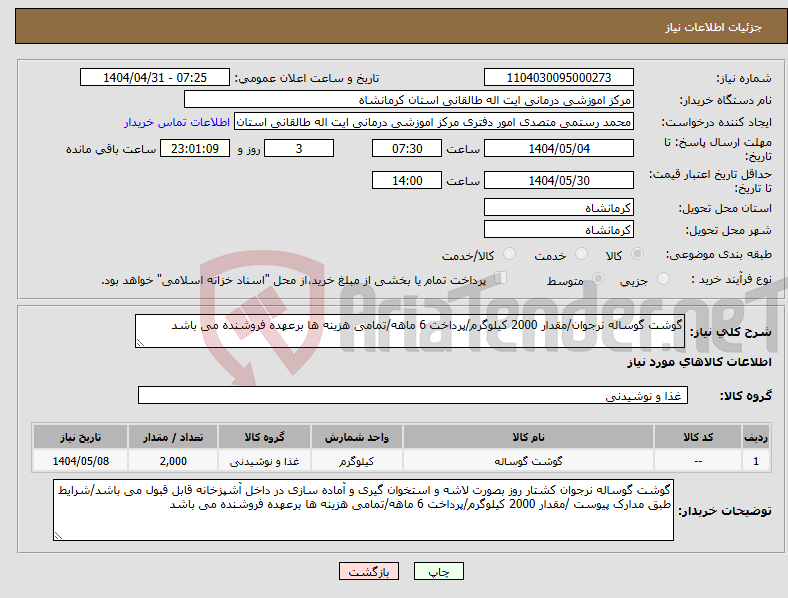Open the اطلاعات تماس خریدار link

(x=177, y=122)
